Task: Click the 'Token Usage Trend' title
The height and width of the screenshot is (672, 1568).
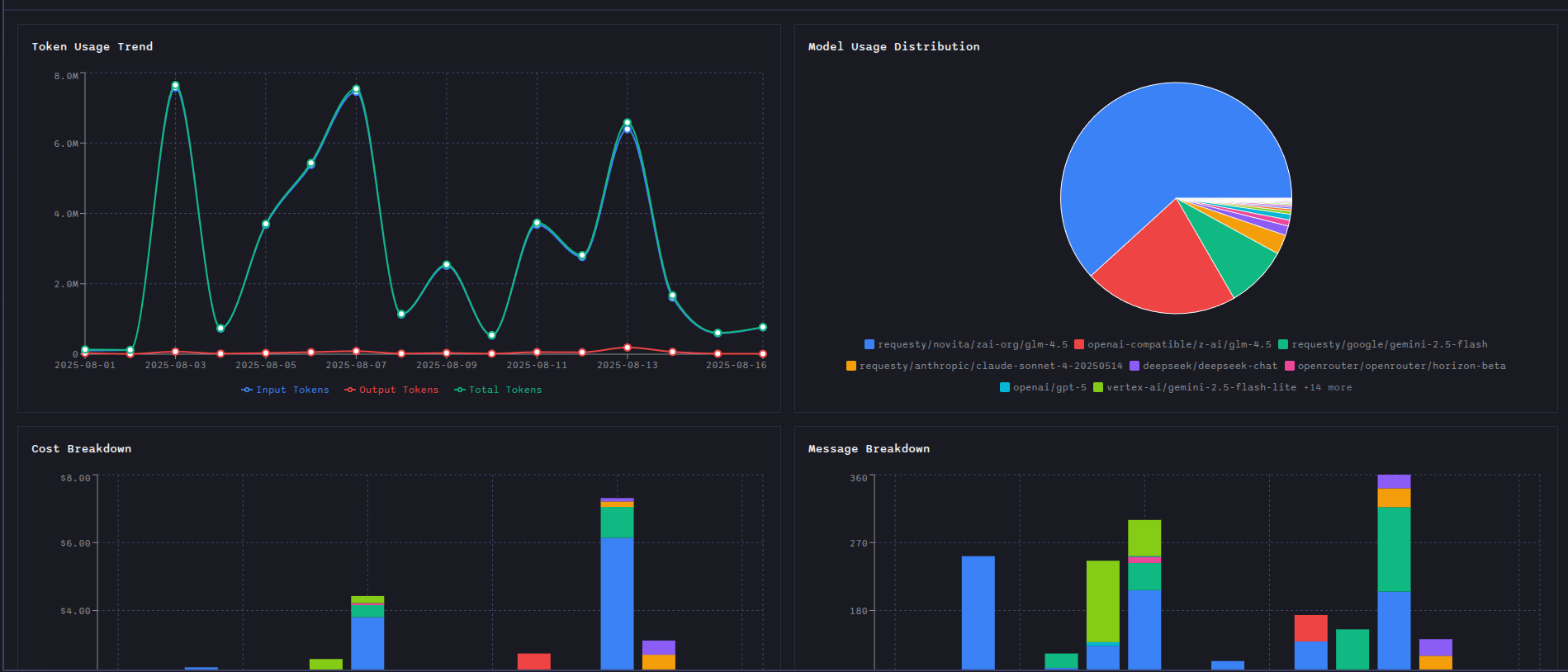Action: tap(92, 46)
